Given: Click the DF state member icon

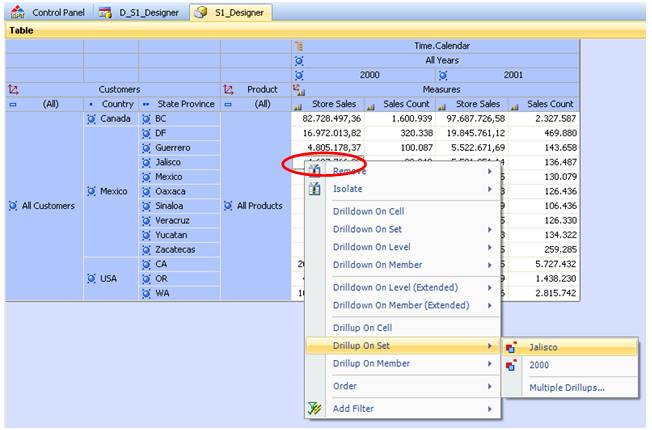Looking at the screenshot, I should (146, 133).
